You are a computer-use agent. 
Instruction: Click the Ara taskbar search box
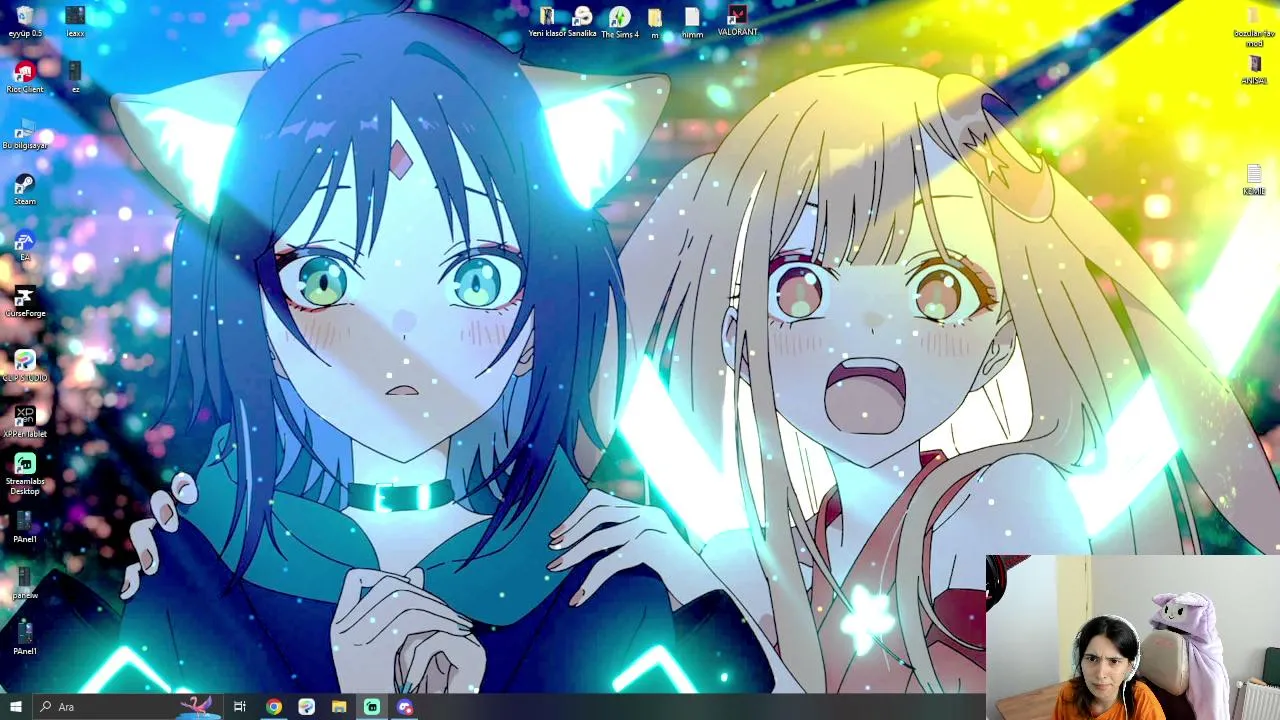pos(128,707)
